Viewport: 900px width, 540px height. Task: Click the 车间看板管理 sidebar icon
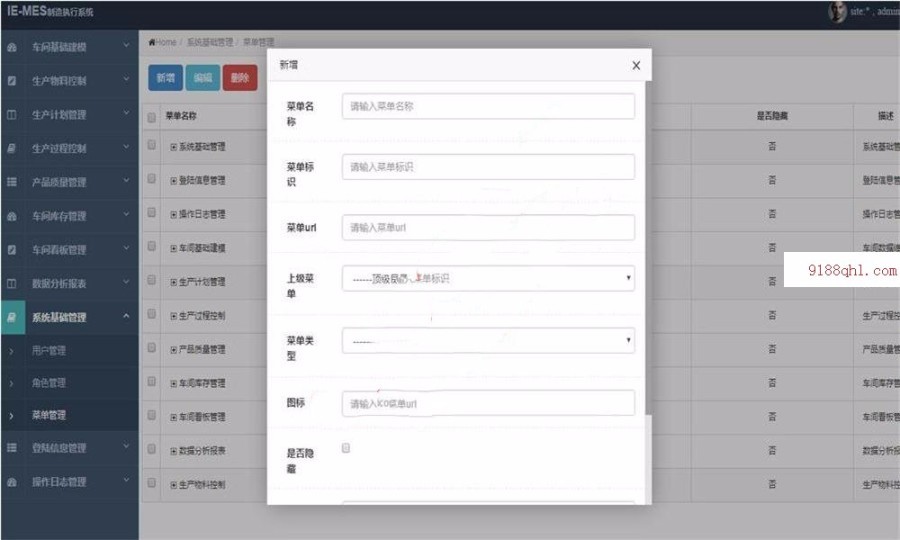pos(11,250)
